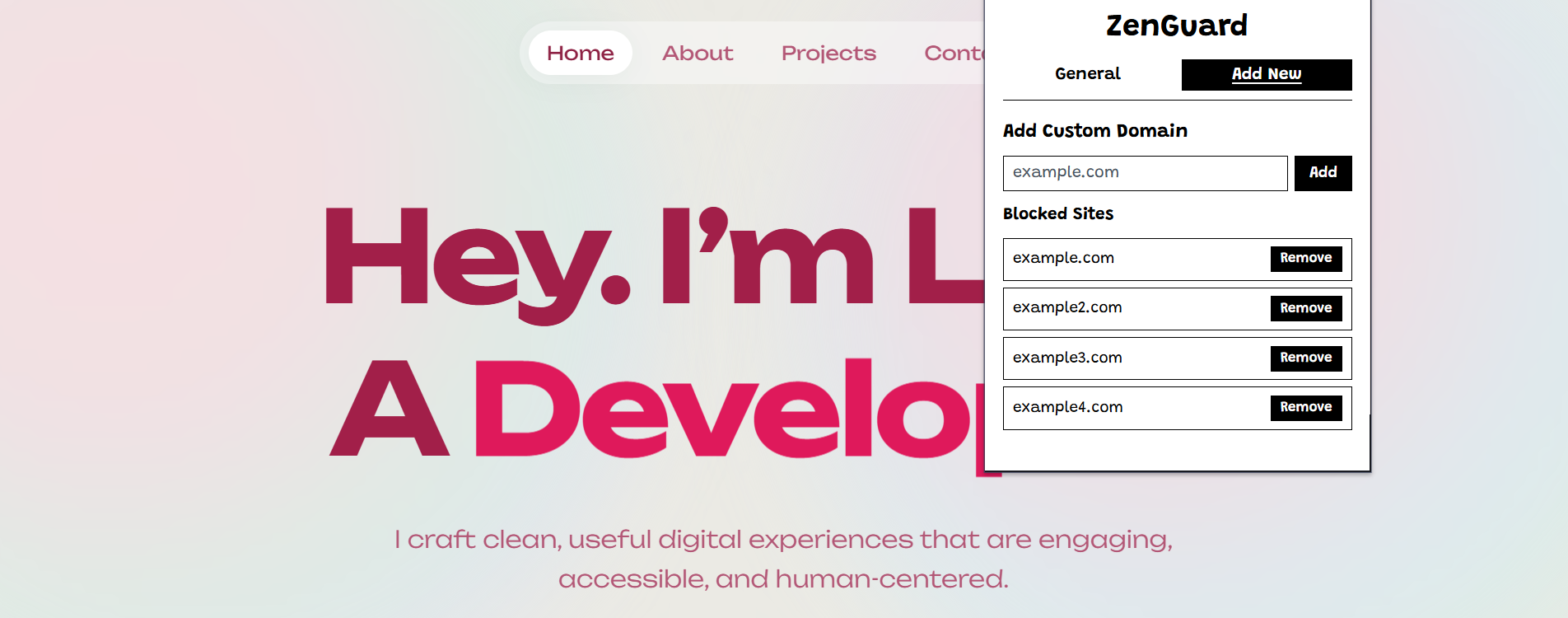Switch to the General tab

pos(1087,74)
